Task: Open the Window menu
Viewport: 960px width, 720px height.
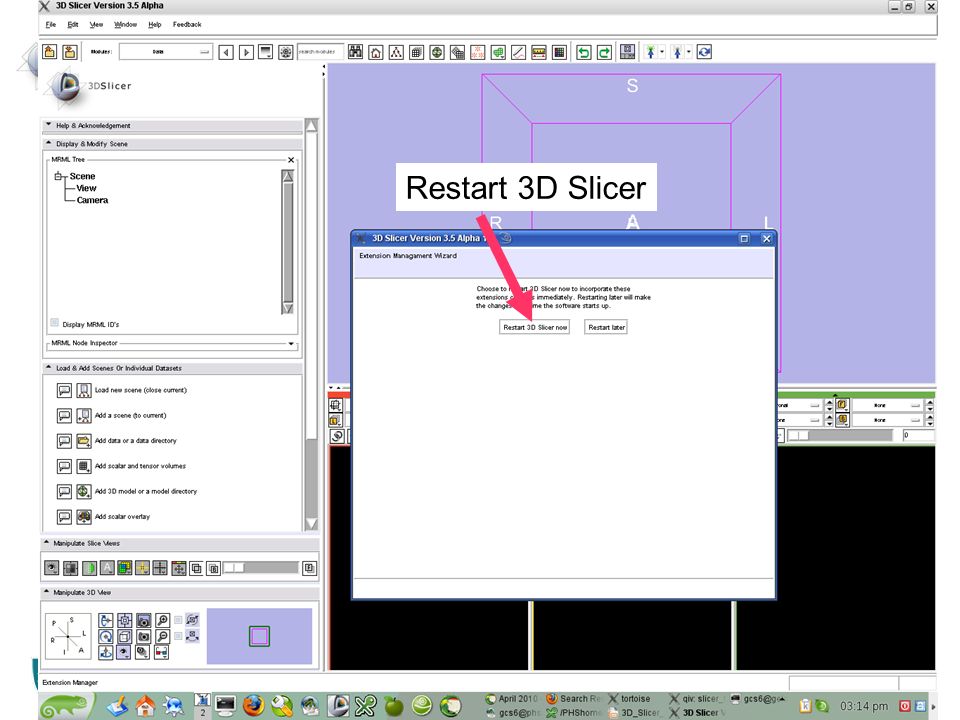Action: (126, 24)
